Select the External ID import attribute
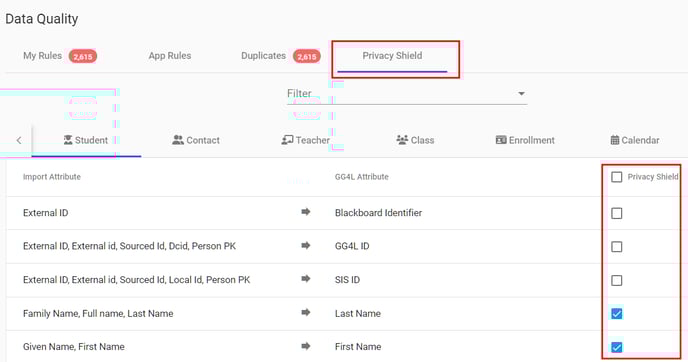 46,213
